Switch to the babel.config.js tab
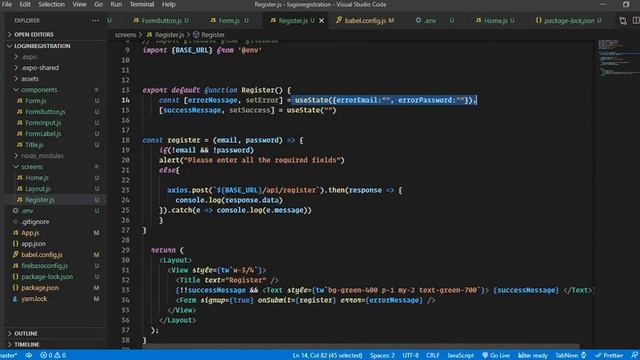Image resolution: width=640 pixels, height=360 pixels. pos(365,20)
